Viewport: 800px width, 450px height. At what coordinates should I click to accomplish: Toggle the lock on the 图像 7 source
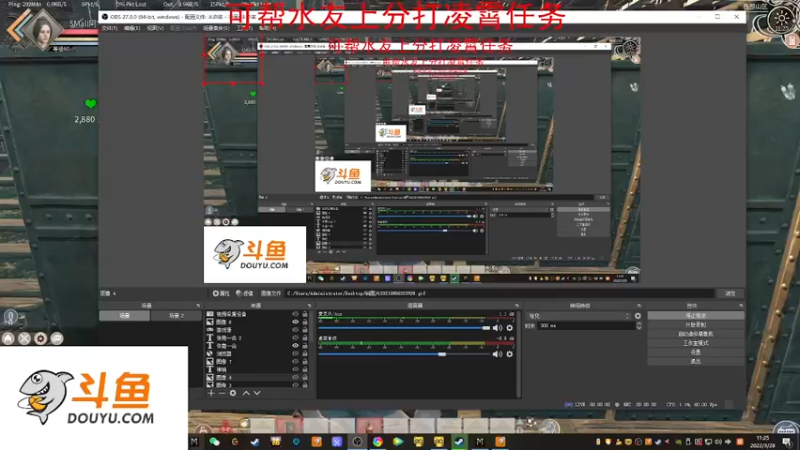(x=305, y=361)
